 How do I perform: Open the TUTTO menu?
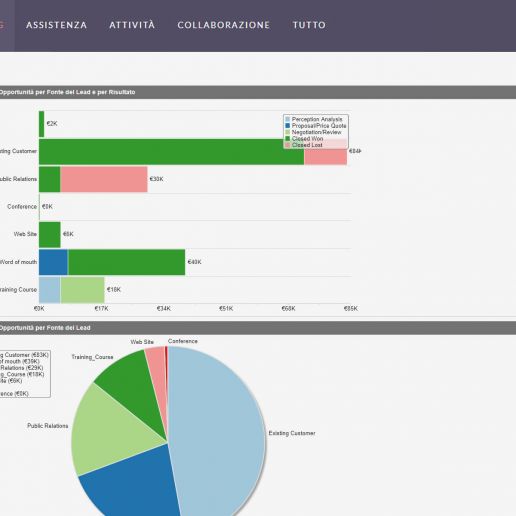coord(309,25)
